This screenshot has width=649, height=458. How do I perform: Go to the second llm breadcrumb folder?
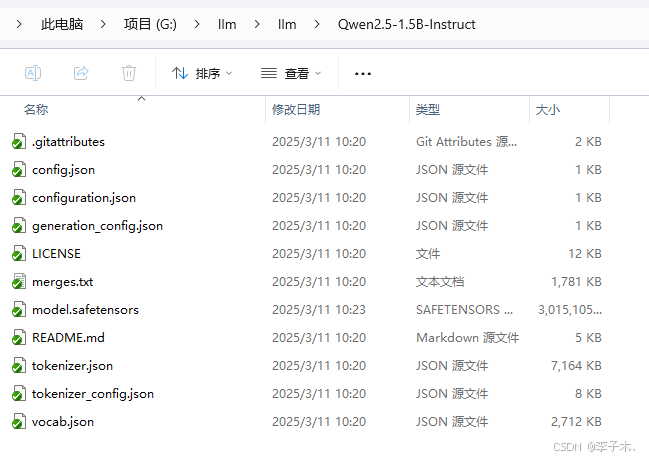287,24
